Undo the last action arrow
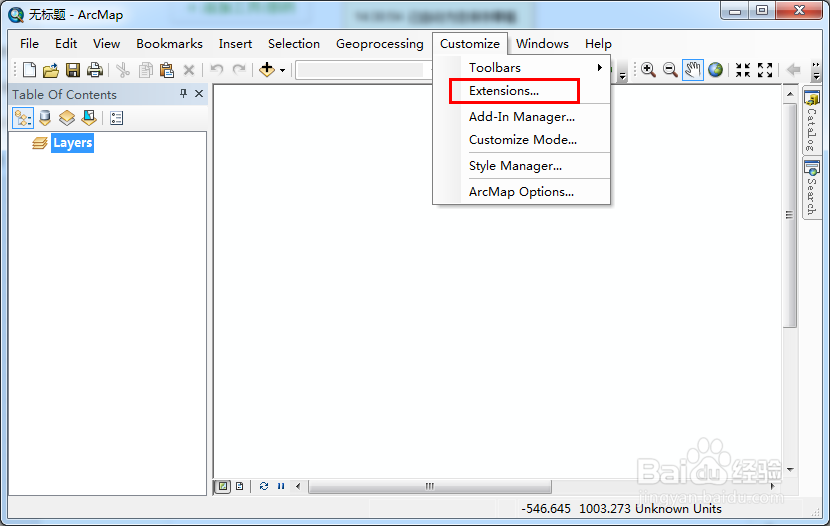830x526 pixels. tap(216, 69)
